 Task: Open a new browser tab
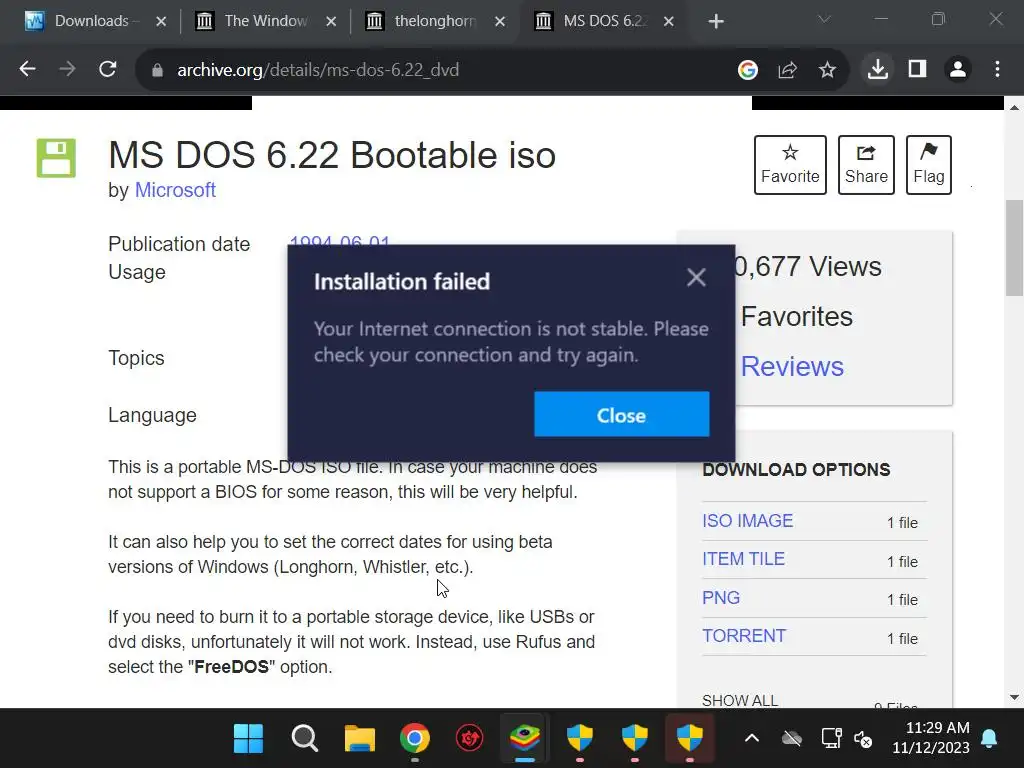[716, 22]
